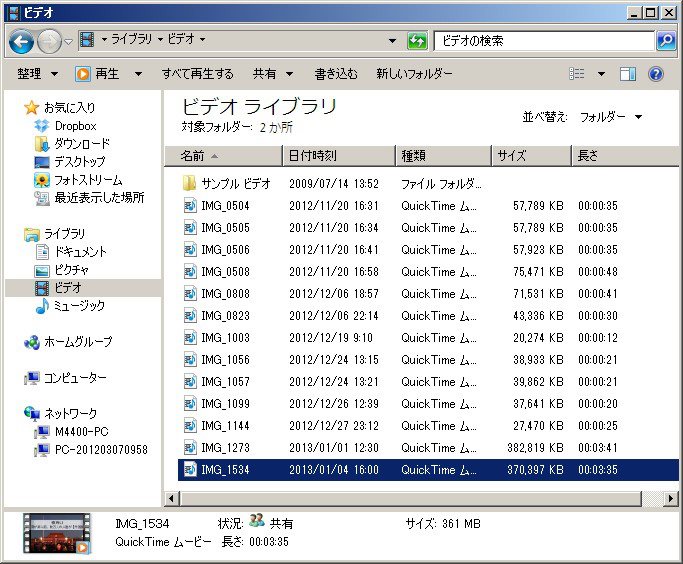
Task: Select the IMG_0504 video file icon
Action: pos(190,206)
